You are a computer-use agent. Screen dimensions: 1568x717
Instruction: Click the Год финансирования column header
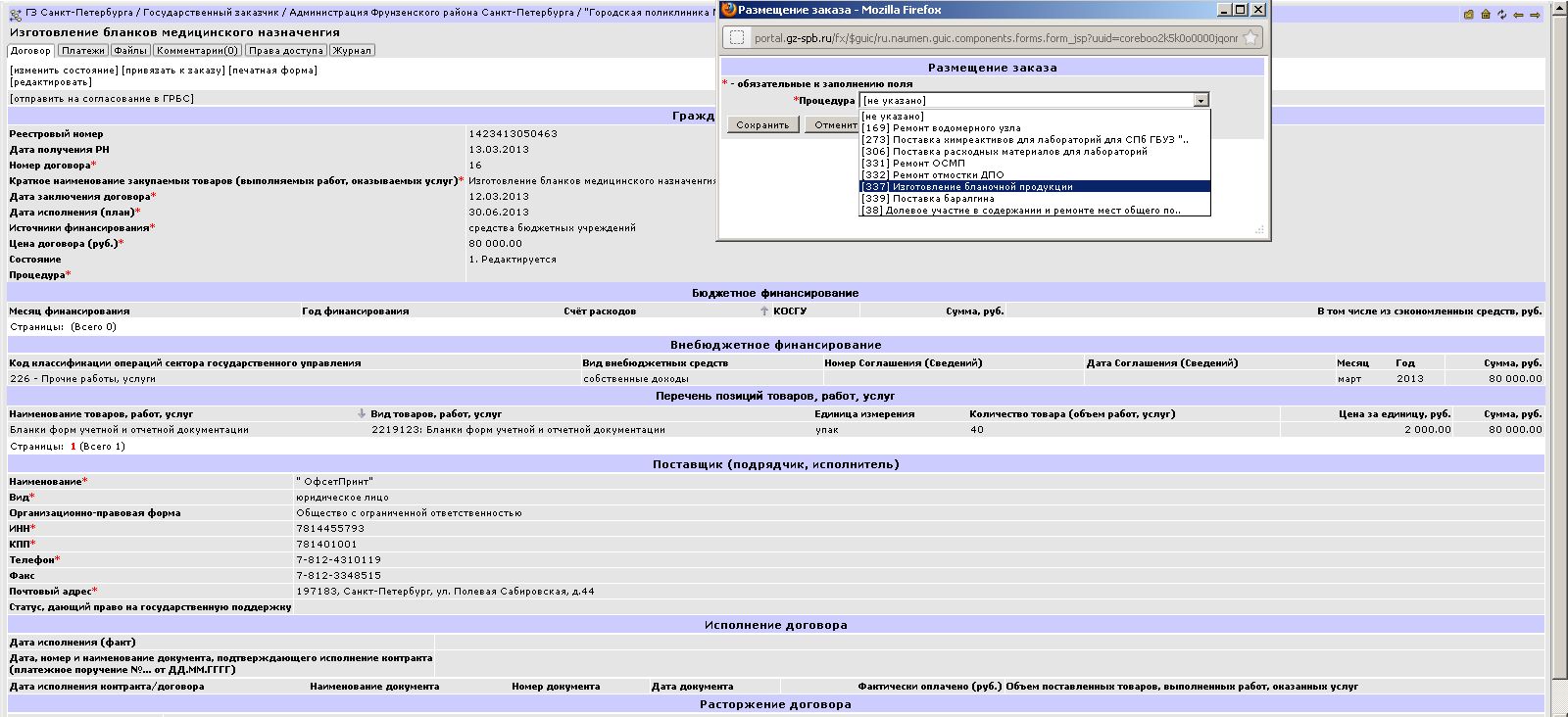click(x=356, y=311)
